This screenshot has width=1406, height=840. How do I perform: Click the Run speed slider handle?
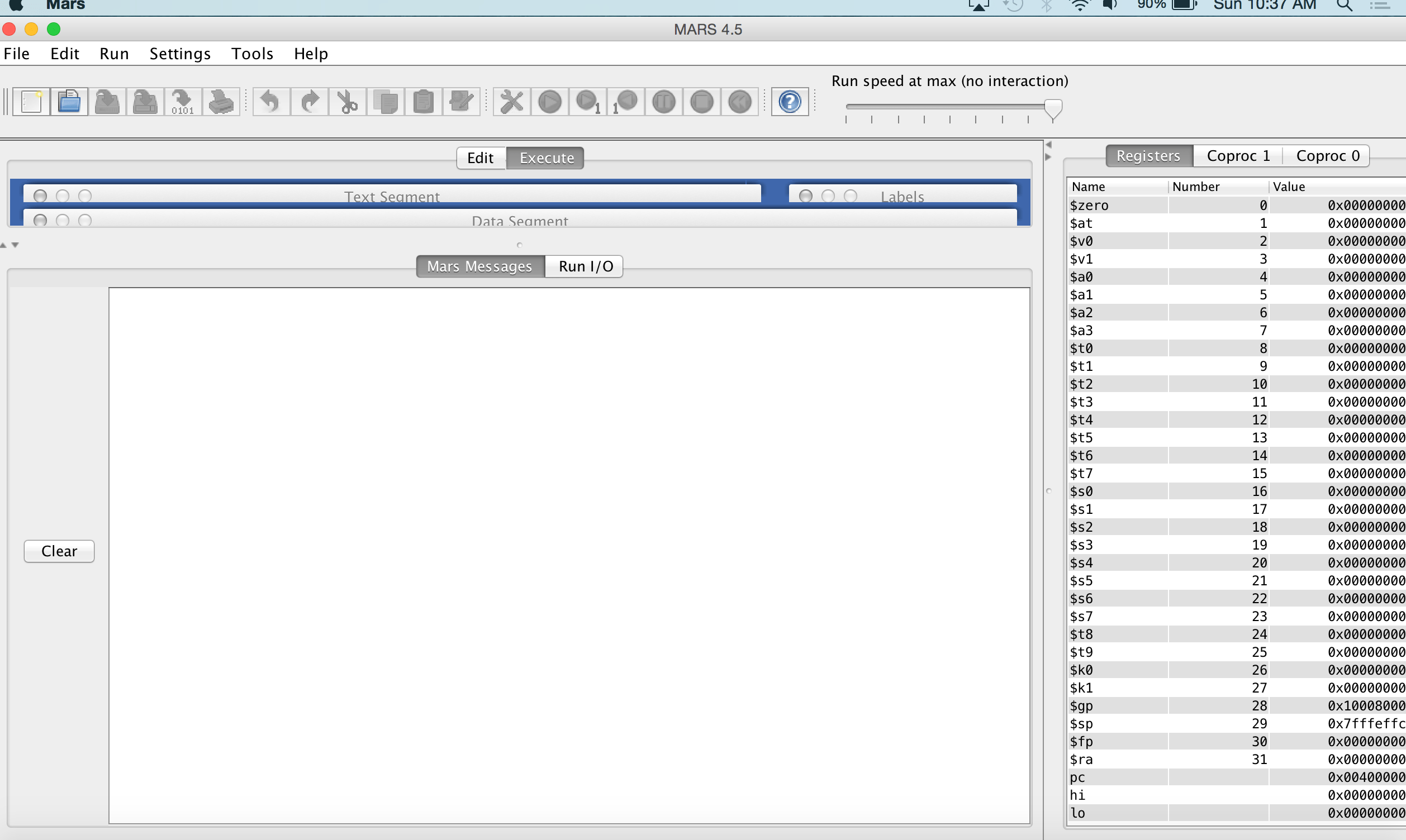tap(1053, 108)
